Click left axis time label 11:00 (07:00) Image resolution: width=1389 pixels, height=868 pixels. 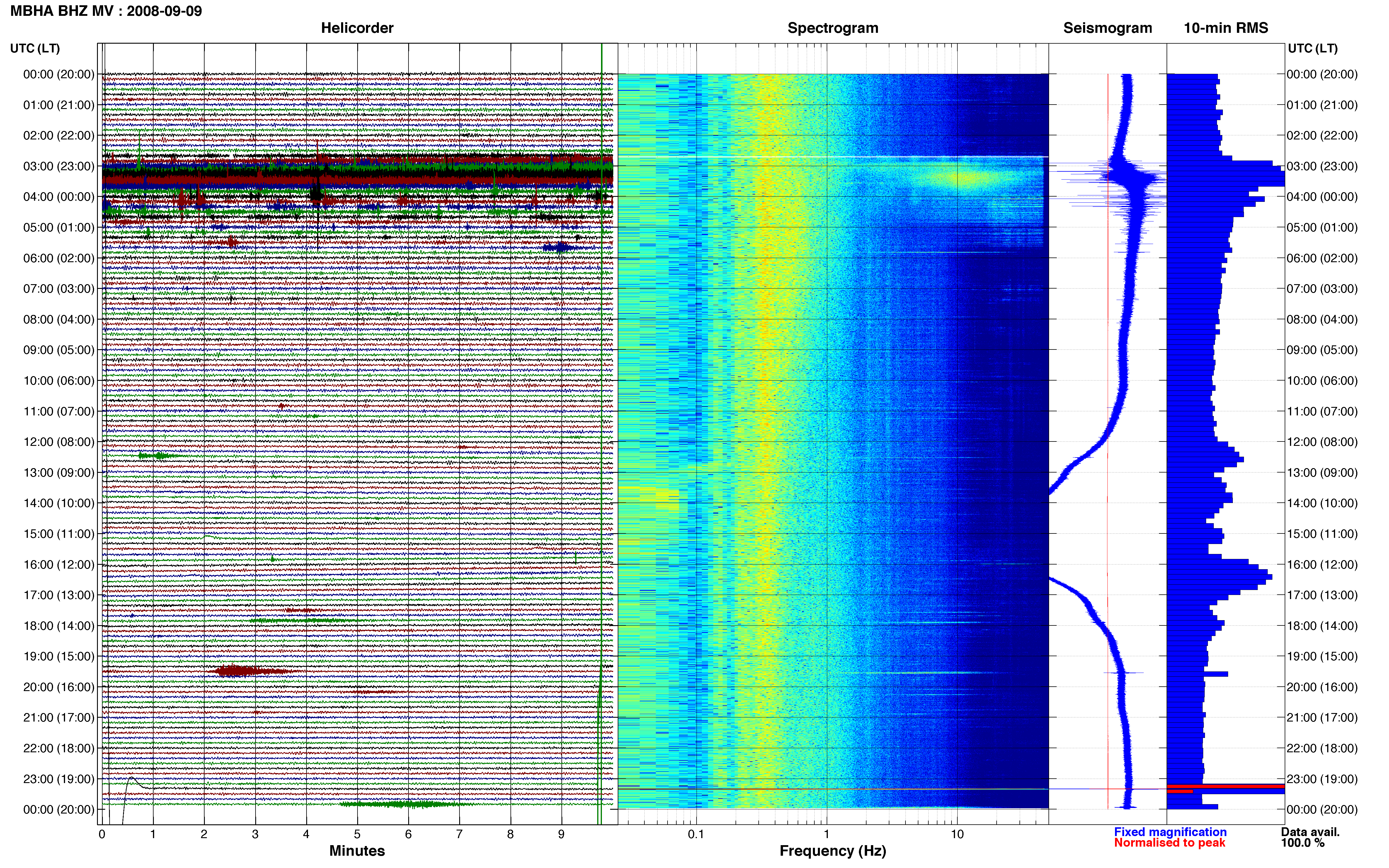pyautogui.click(x=59, y=412)
